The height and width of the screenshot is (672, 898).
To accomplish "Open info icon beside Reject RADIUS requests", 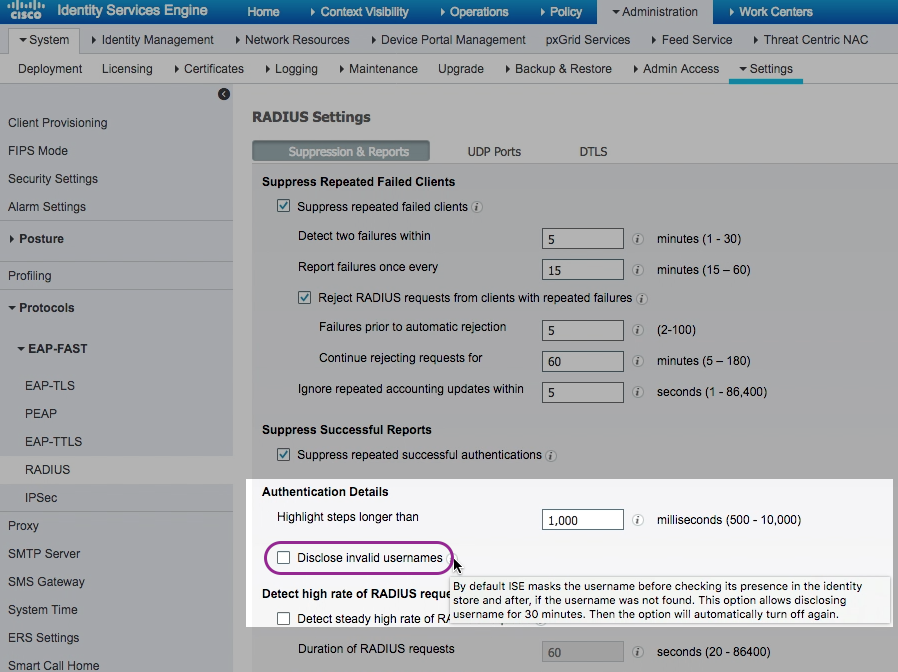I will [x=641, y=298].
